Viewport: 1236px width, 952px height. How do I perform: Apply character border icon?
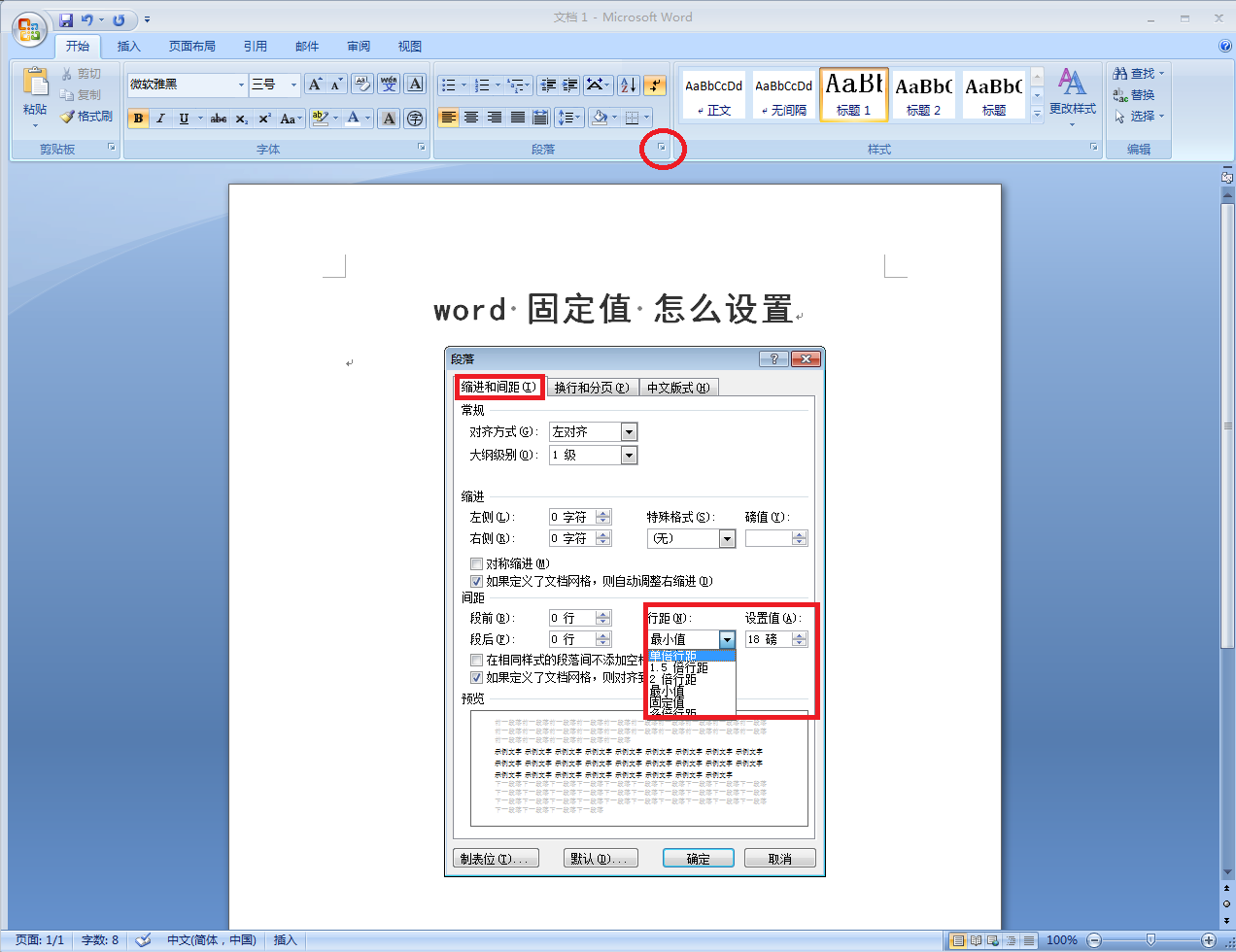[415, 85]
